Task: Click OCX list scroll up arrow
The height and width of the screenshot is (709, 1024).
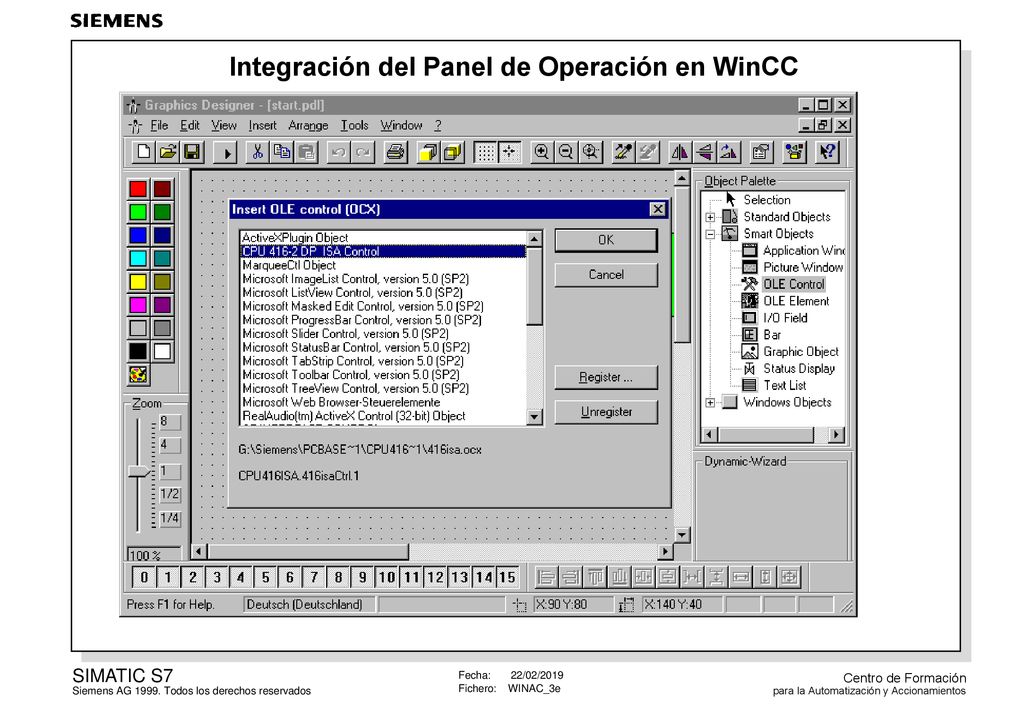Action: [534, 239]
